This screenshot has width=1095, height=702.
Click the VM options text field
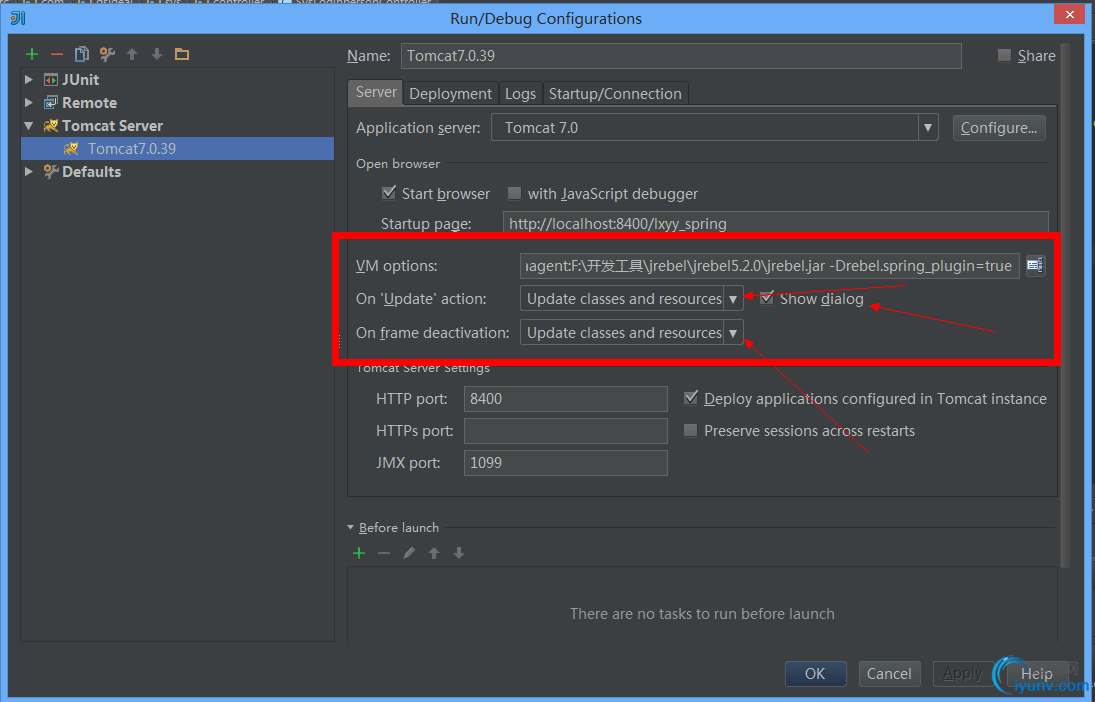point(770,265)
